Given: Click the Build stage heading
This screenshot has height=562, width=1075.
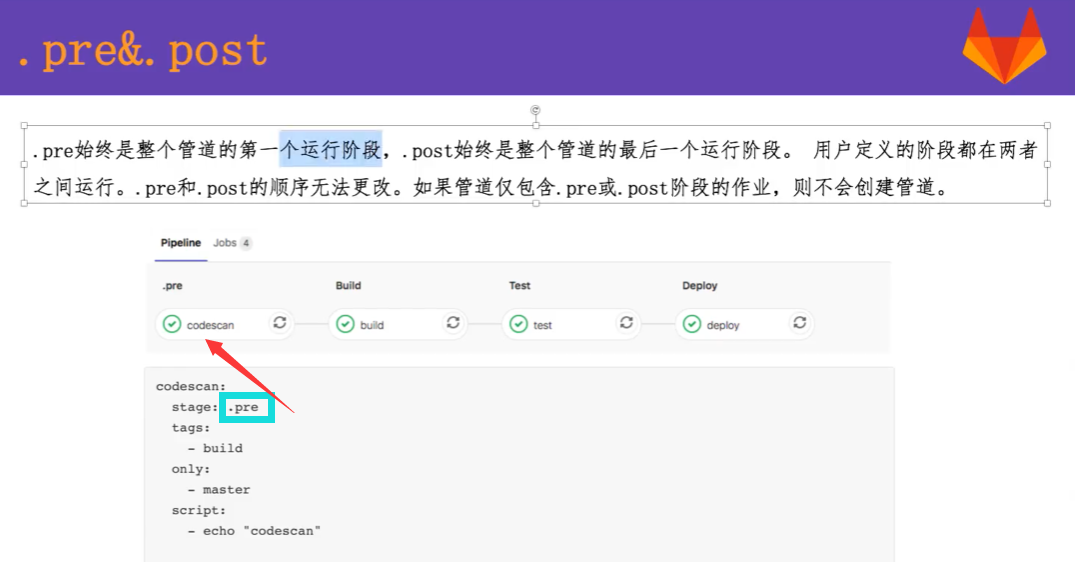Looking at the screenshot, I should point(348,285).
